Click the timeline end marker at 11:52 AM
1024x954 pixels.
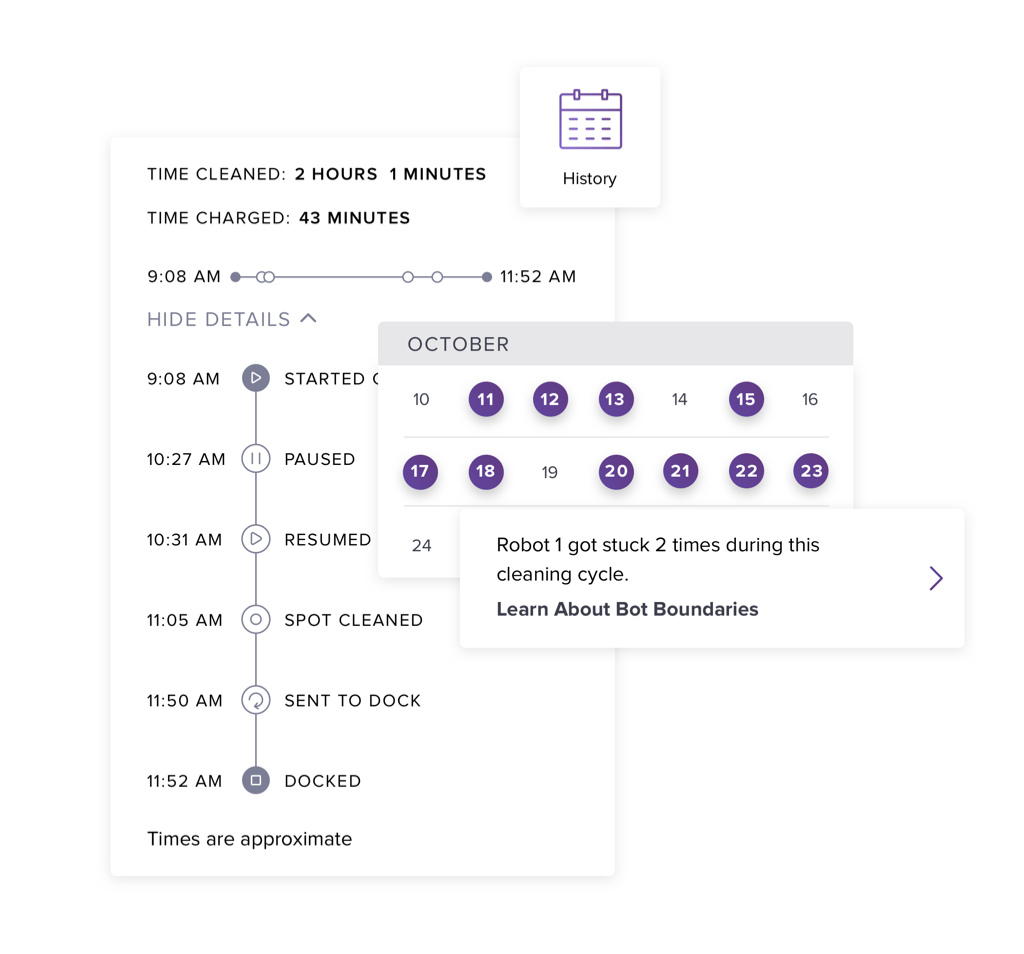[x=487, y=277]
